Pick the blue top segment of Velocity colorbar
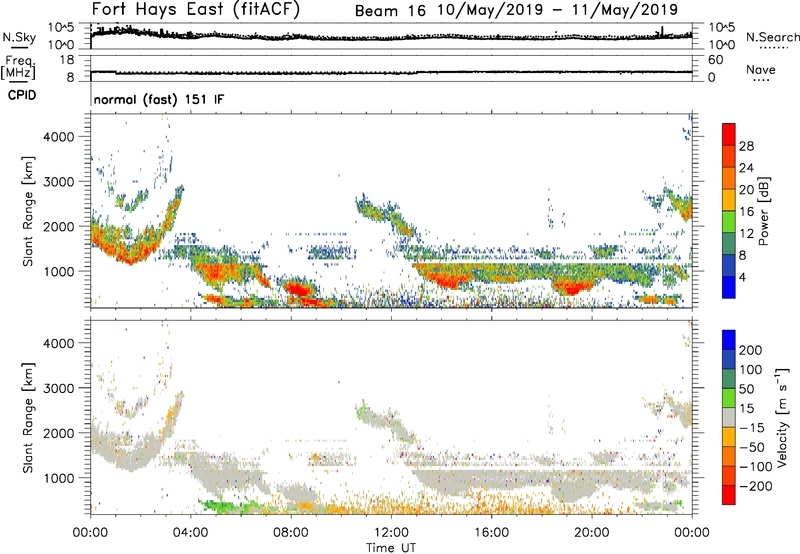Screen dimensions: 800x554 point(729,340)
